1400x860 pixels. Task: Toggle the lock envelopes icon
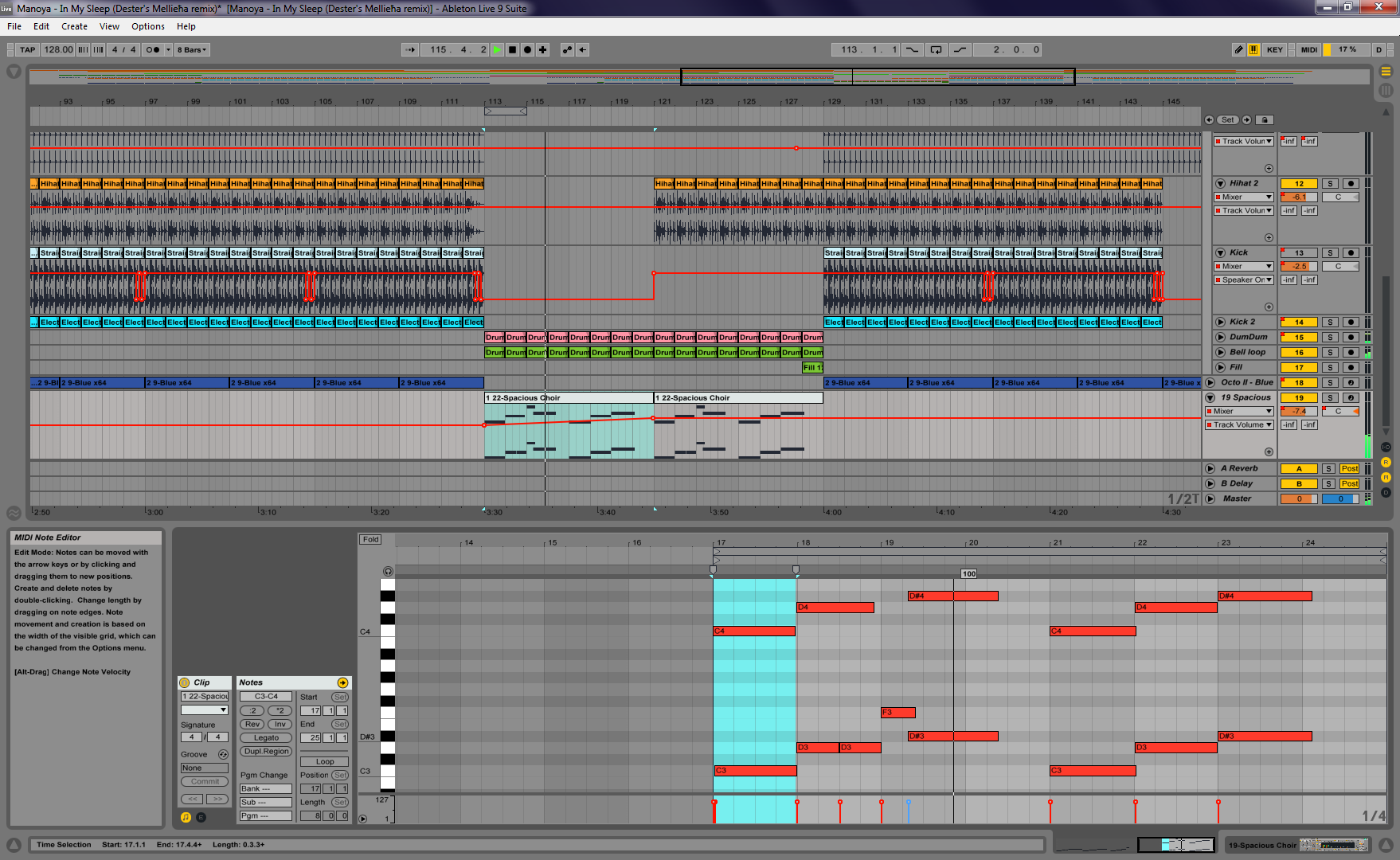pyautogui.click(x=1265, y=119)
